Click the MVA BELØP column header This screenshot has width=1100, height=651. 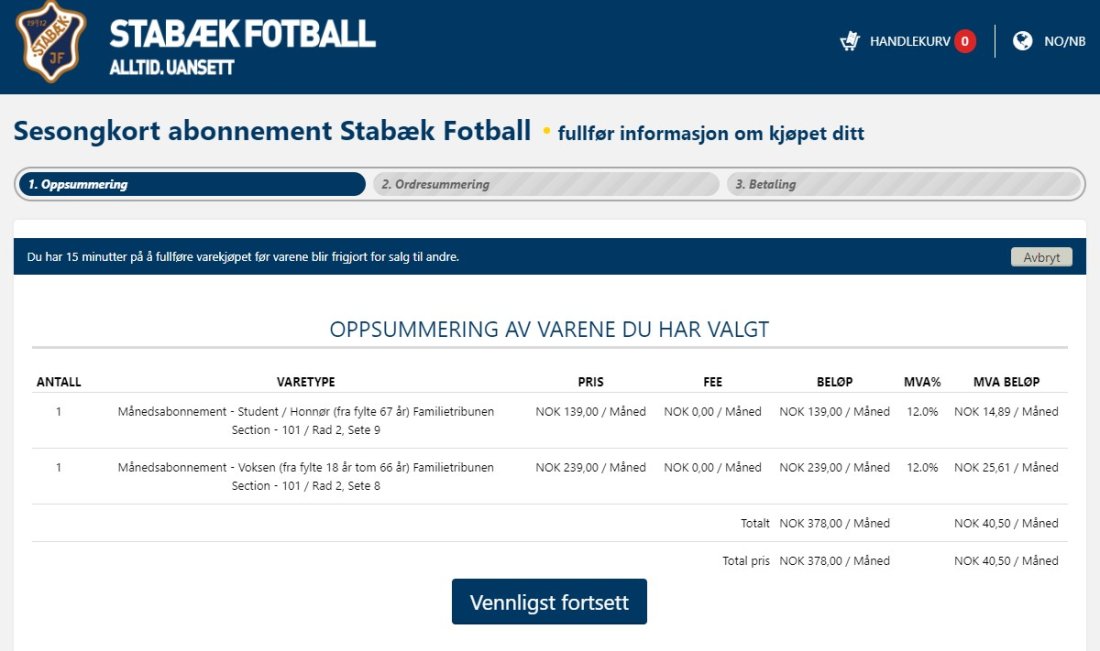[x=1006, y=382]
